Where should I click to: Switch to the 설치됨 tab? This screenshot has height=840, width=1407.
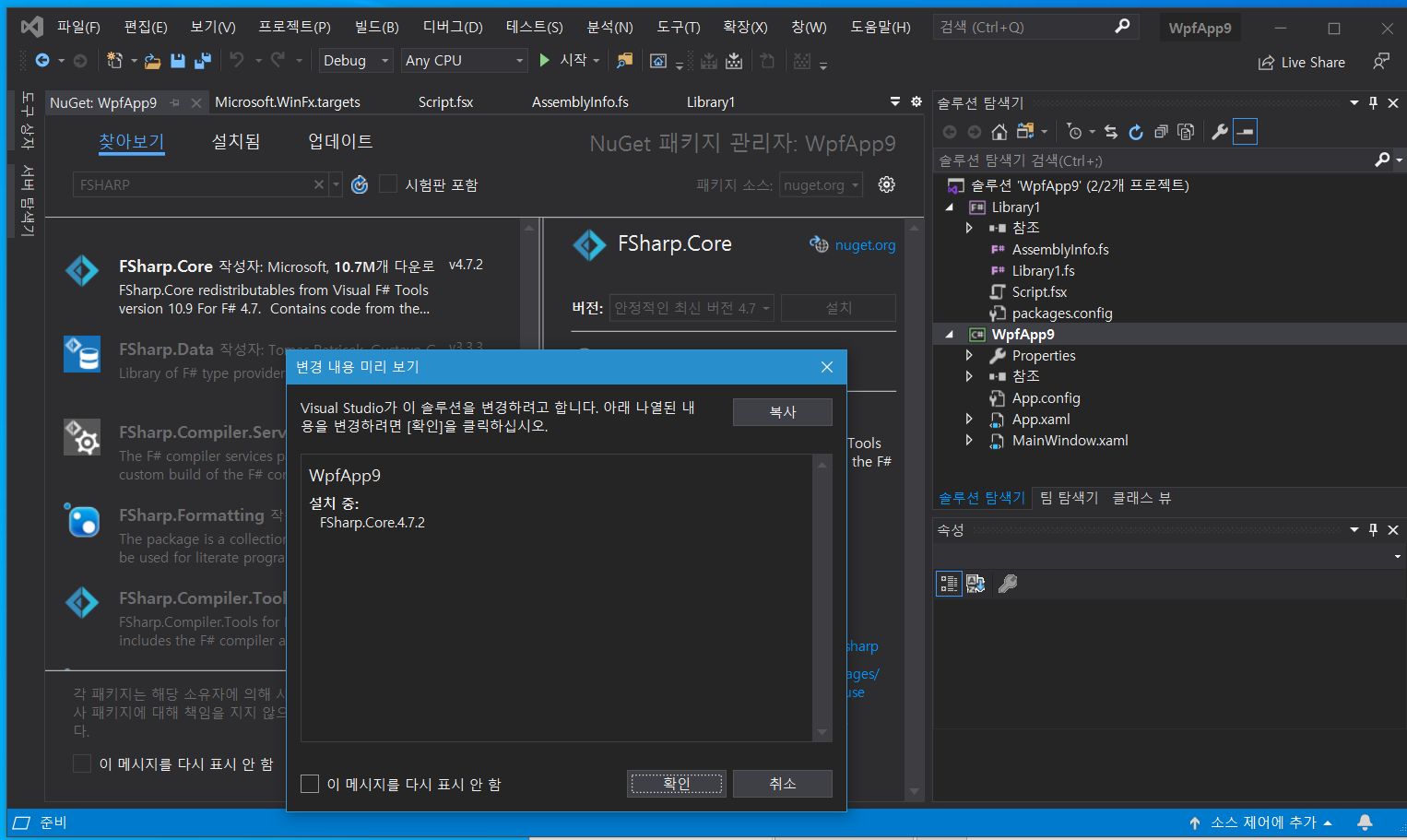[x=236, y=141]
